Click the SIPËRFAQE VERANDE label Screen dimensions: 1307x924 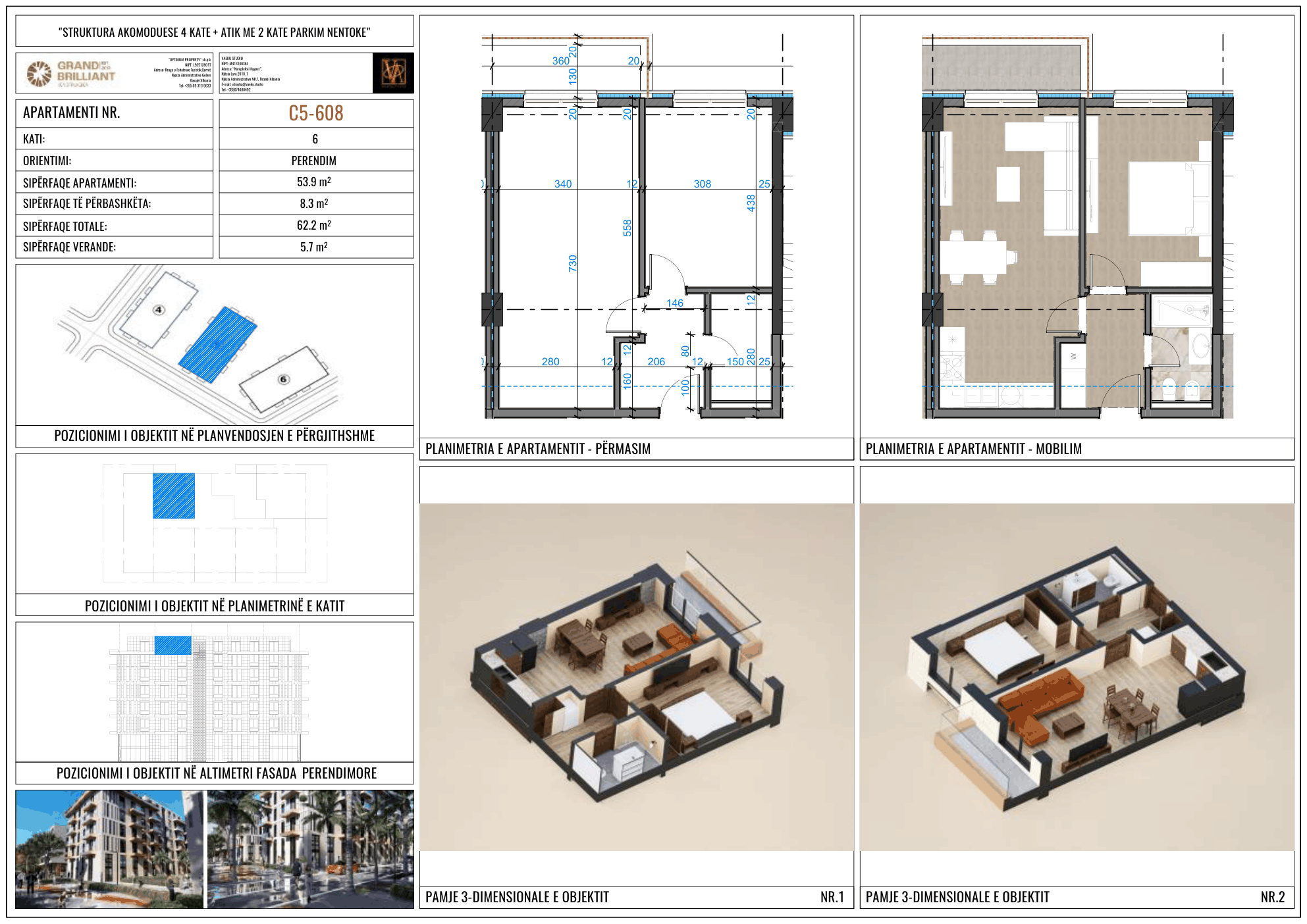69,247
